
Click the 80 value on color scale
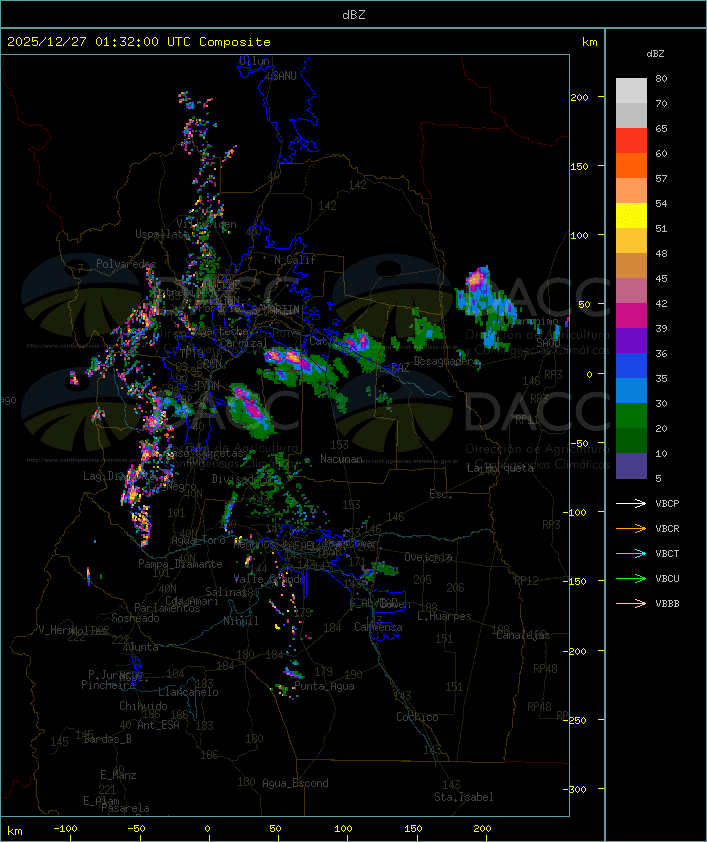pos(661,78)
